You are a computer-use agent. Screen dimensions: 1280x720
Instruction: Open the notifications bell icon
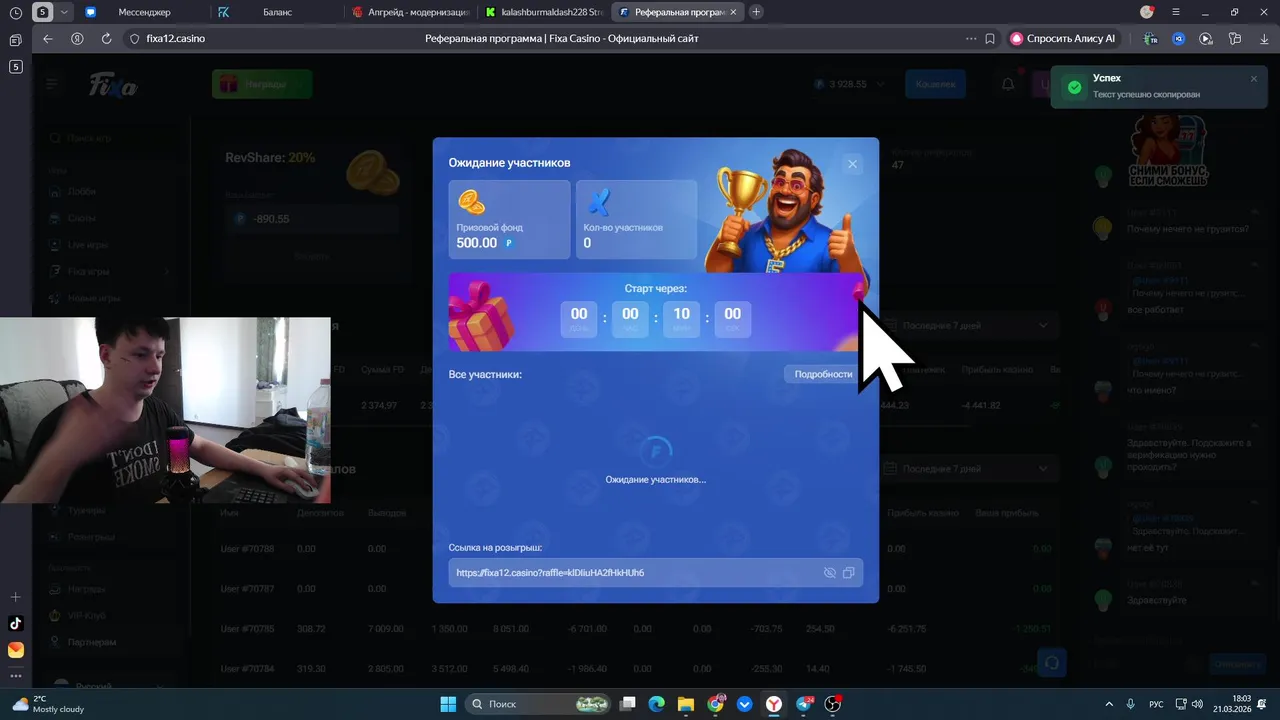1008,84
